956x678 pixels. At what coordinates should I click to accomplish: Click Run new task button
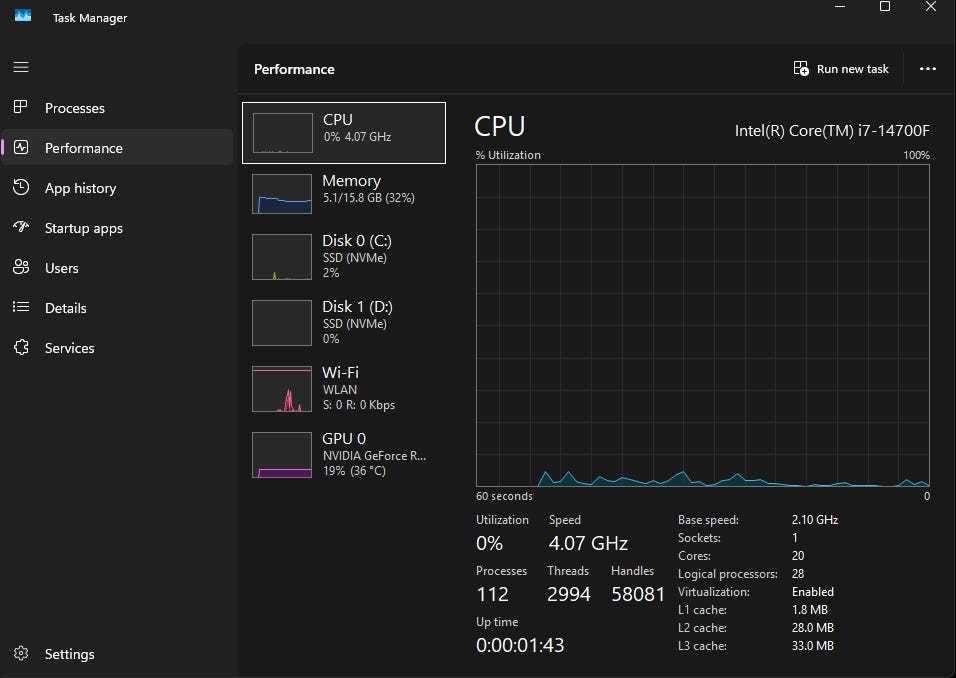point(841,69)
